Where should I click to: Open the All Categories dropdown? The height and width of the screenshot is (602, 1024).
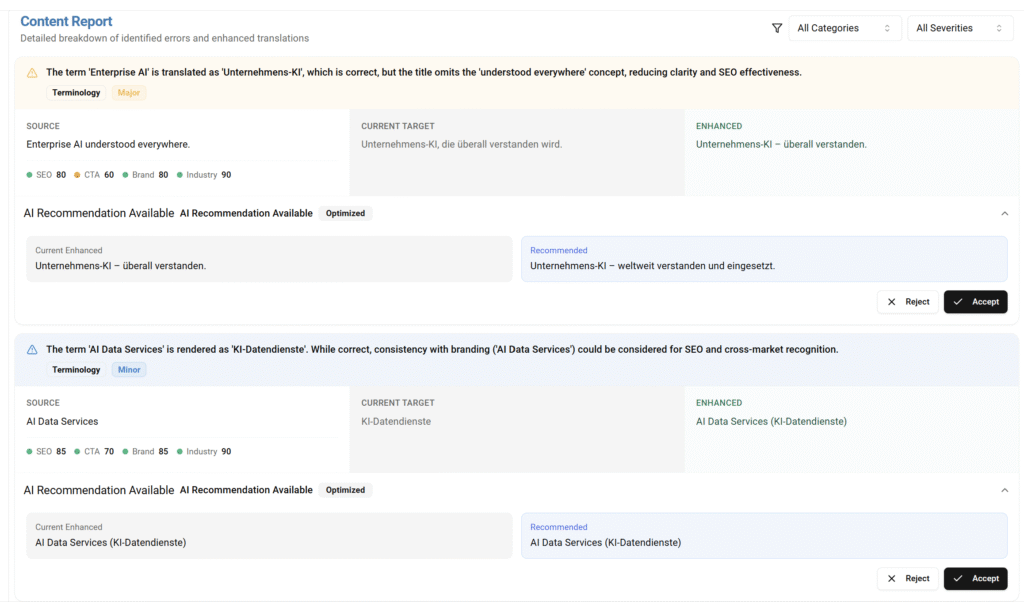tap(844, 28)
